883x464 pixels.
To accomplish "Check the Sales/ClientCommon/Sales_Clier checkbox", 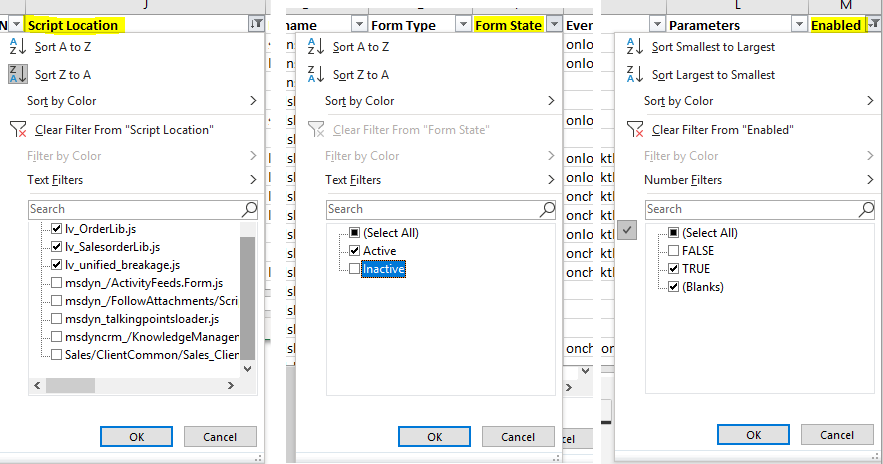I will [x=56, y=355].
